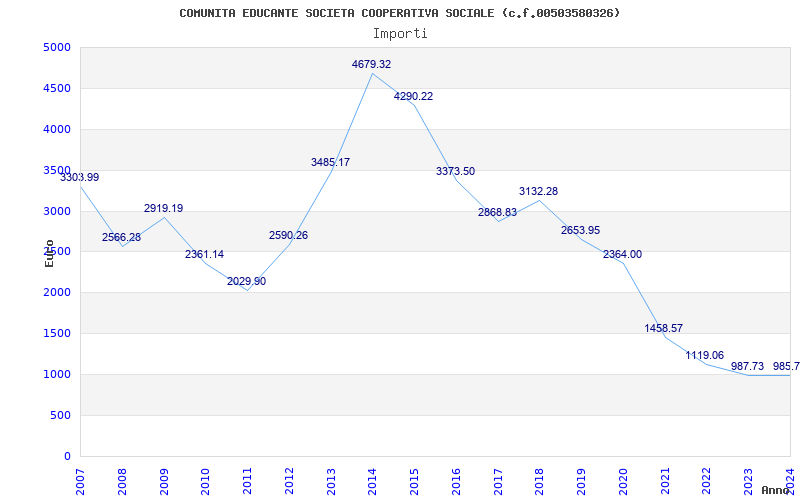Image resolution: width=800 pixels, height=500 pixels.
Task: Click the 0 value on Euro axis
Action: pos(67,456)
